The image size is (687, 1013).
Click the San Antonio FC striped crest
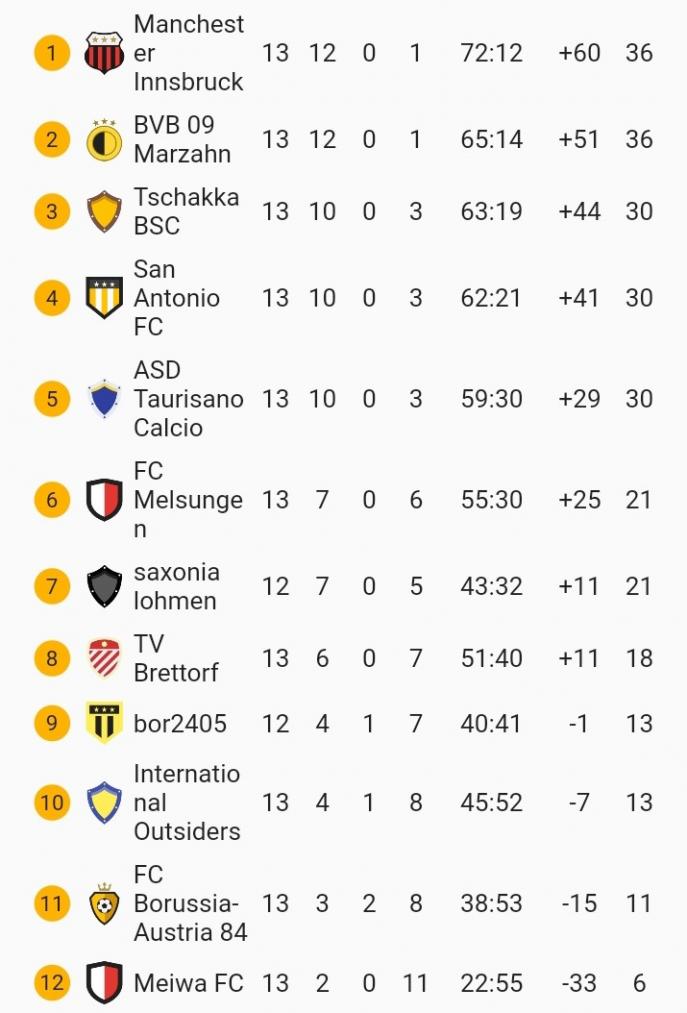pos(104,298)
